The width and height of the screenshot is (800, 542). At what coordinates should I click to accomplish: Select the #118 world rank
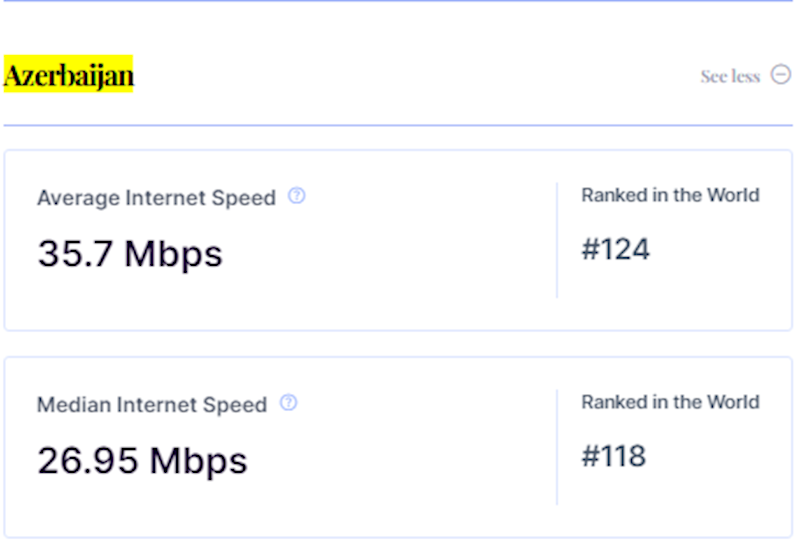(x=614, y=456)
